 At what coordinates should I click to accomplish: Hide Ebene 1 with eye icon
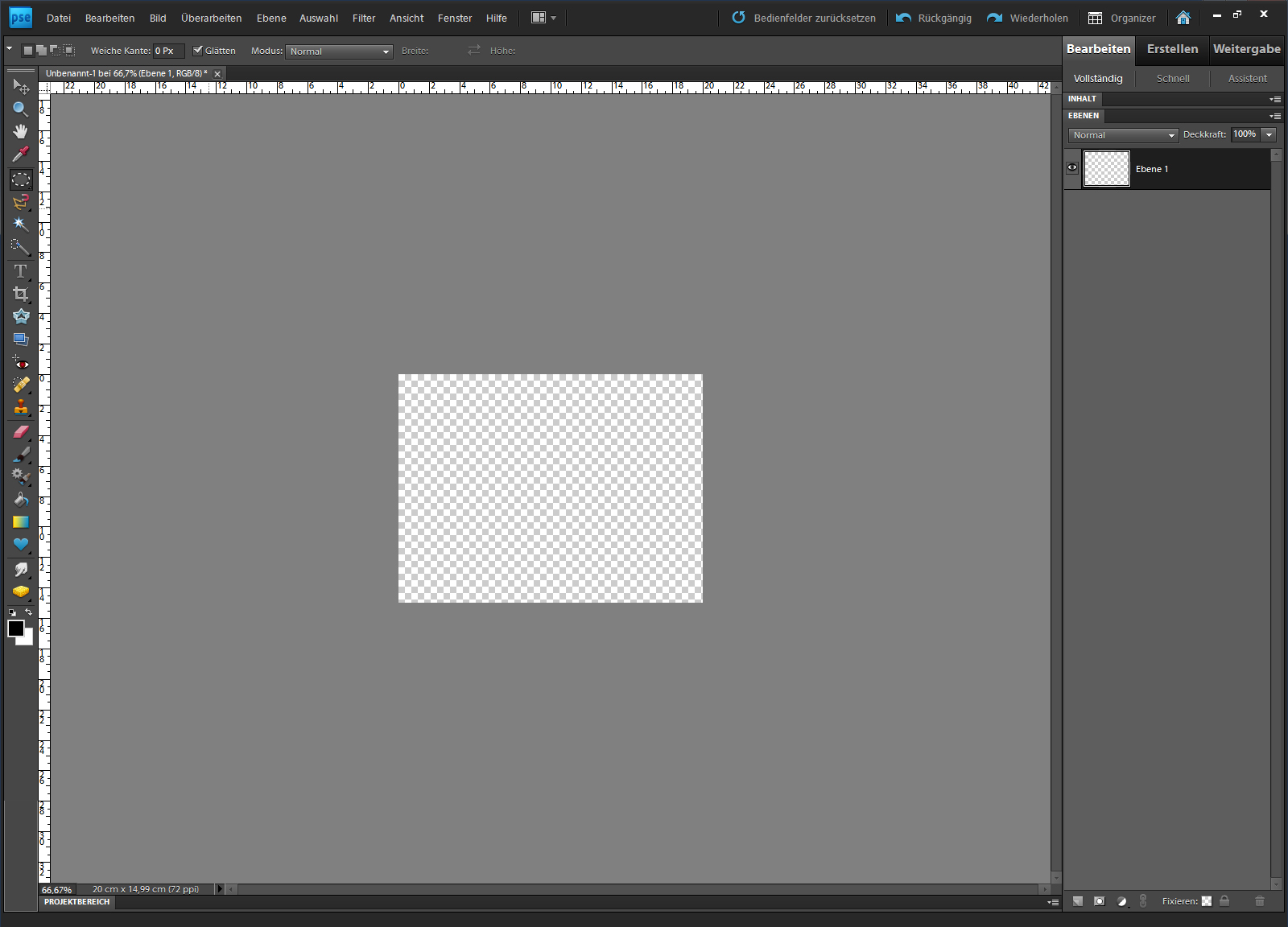(1072, 168)
